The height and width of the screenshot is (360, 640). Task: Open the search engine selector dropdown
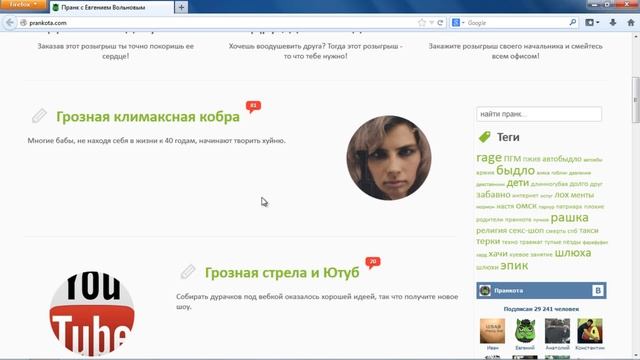coord(458,23)
